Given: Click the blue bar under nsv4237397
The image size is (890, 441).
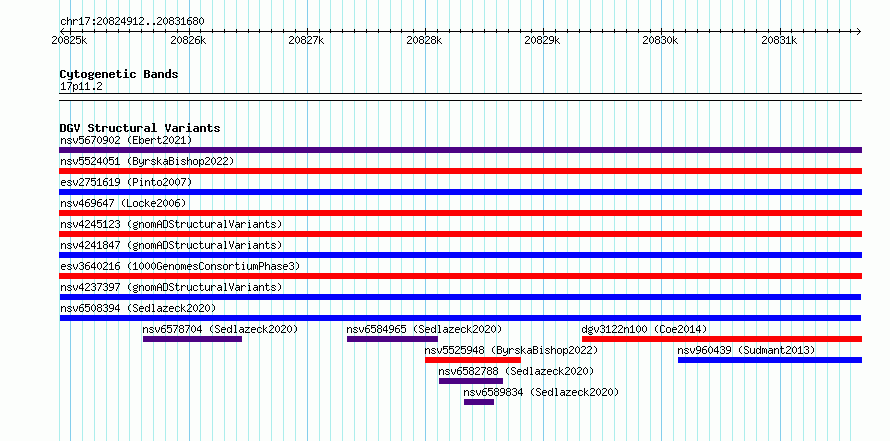Looking at the screenshot, I should [x=460, y=297].
